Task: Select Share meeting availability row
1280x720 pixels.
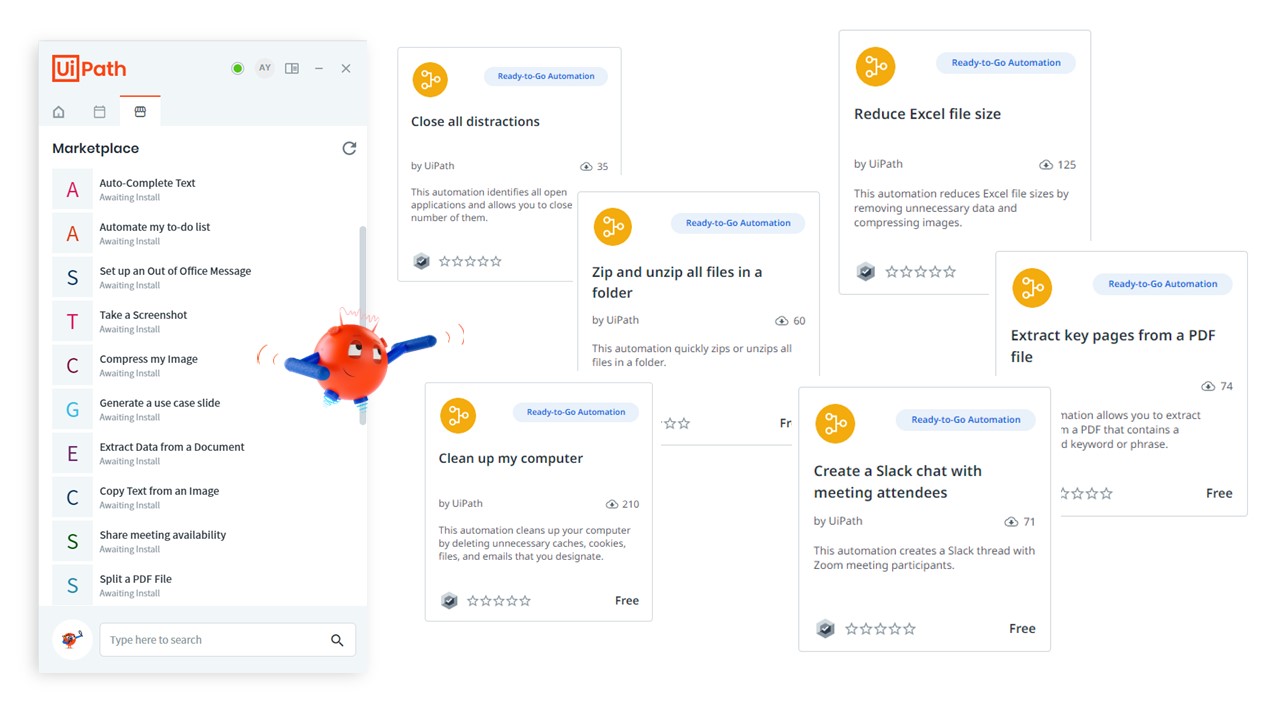Action: [205, 542]
